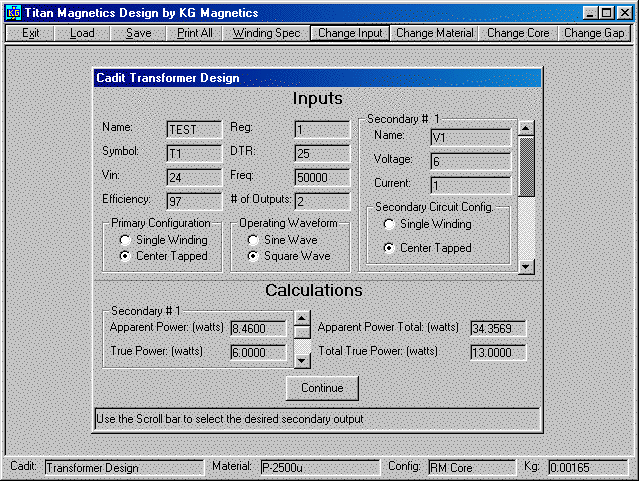Click the Continue button

(322, 388)
